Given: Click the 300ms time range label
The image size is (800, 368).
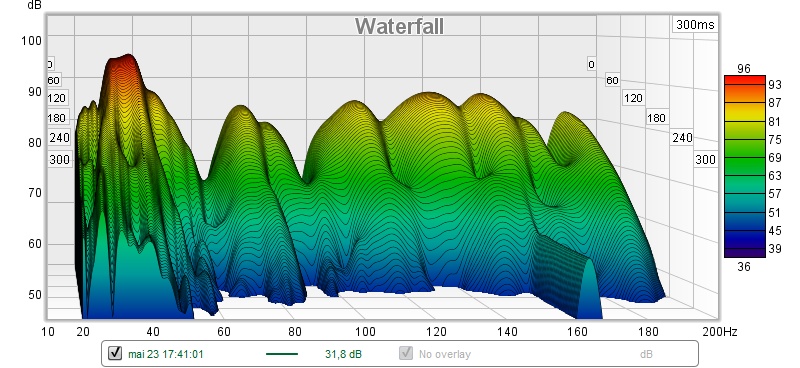Looking at the screenshot, I should click(695, 24).
